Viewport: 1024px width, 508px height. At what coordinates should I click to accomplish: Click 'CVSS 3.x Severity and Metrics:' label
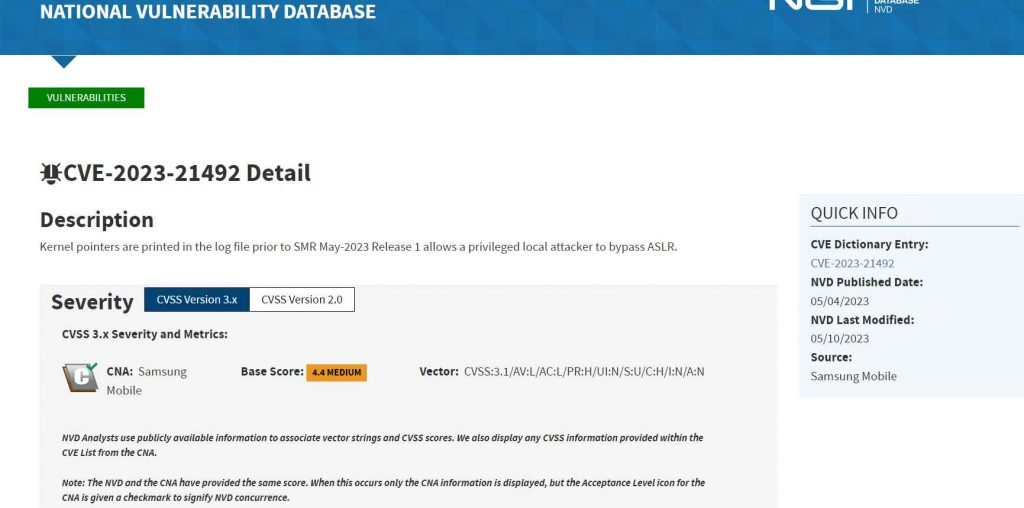click(145, 334)
